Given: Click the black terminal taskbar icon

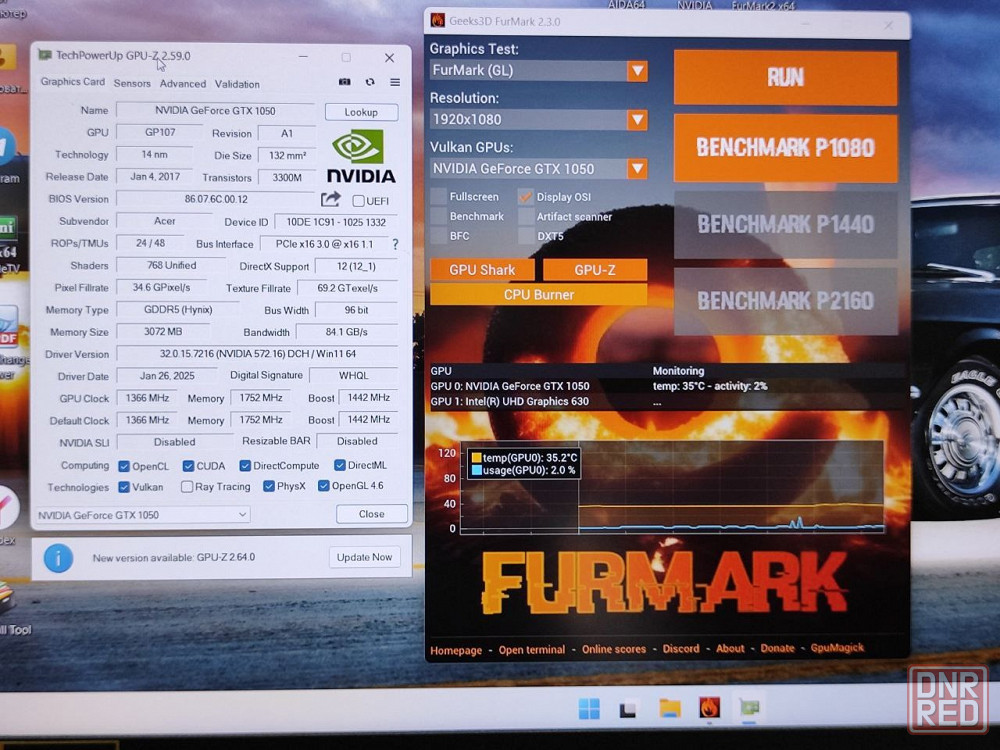Looking at the screenshot, I should pyautogui.click(x=628, y=709).
